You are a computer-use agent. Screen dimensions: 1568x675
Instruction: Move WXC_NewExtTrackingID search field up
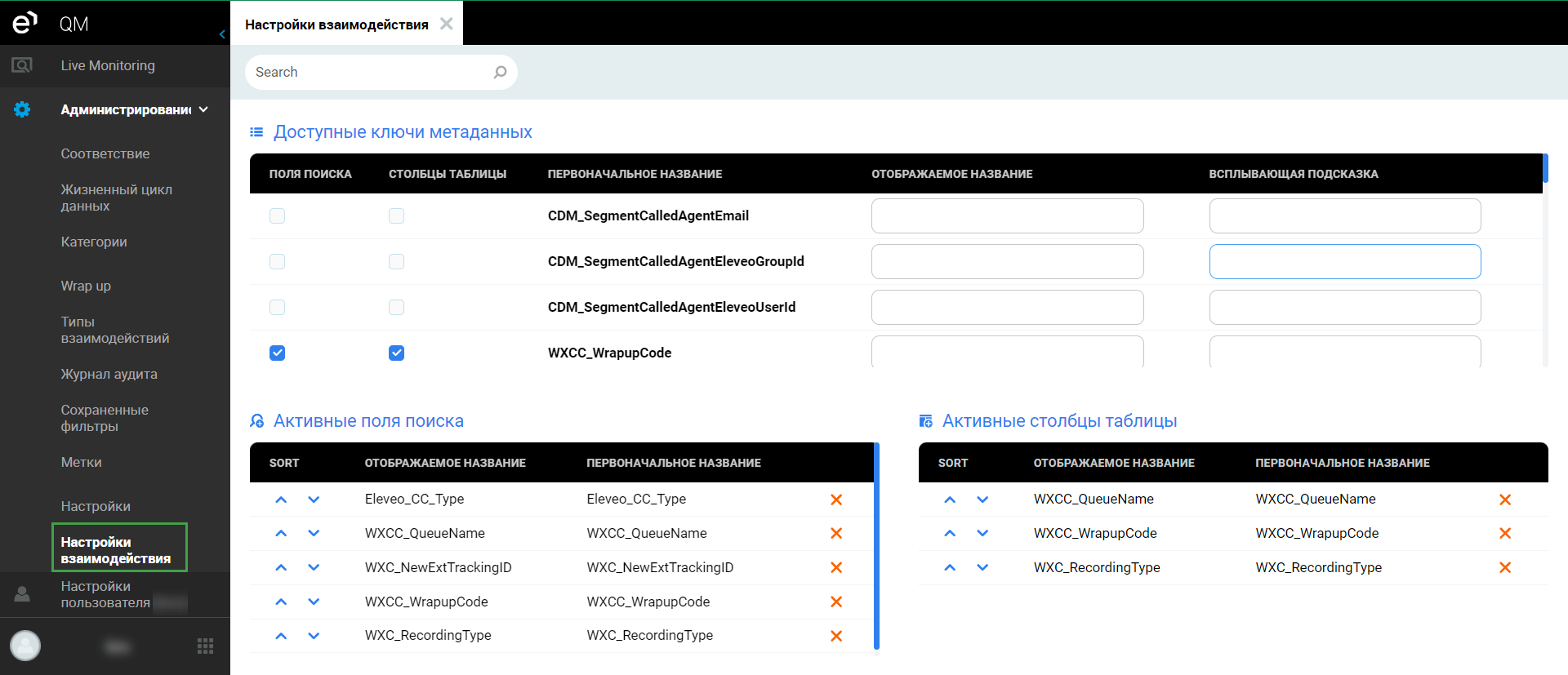(x=281, y=567)
